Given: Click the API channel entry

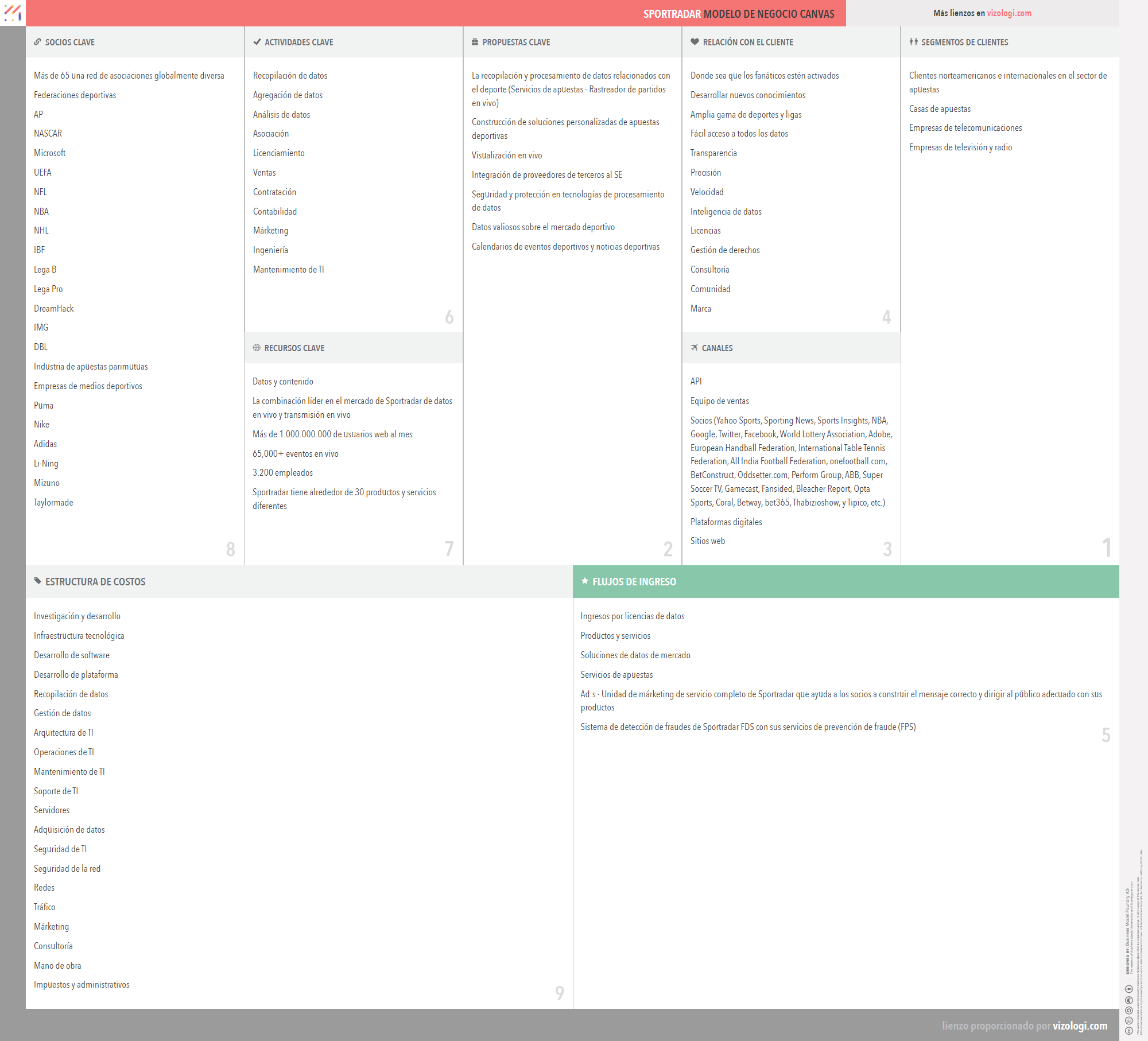Looking at the screenshot, I should pos(696,382).
